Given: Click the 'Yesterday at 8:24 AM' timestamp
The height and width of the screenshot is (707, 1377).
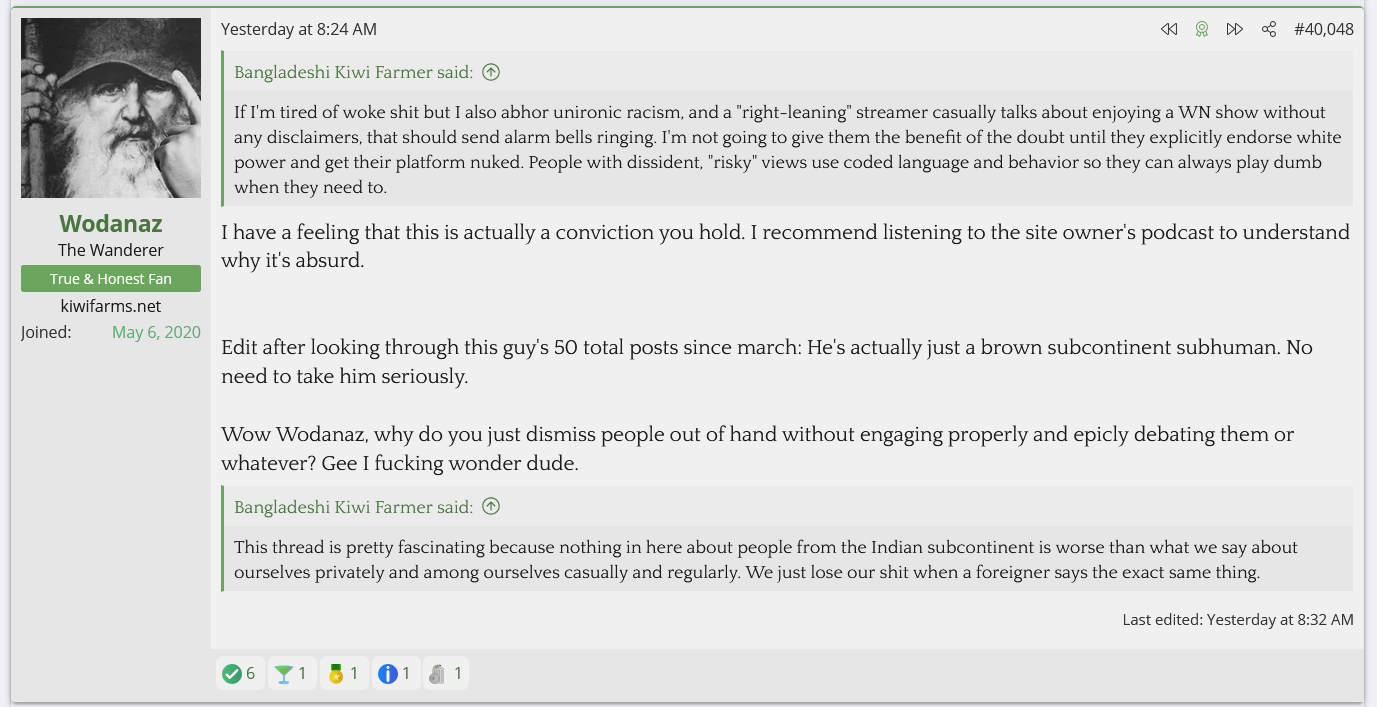Looking at the screenshot, I should 299,29.
